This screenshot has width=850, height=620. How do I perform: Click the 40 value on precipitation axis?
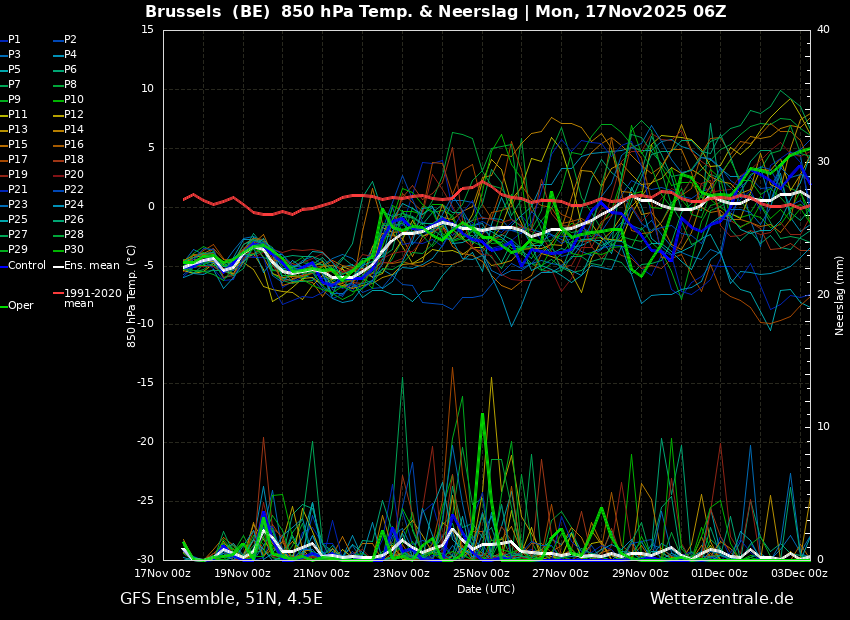point(823,29)
